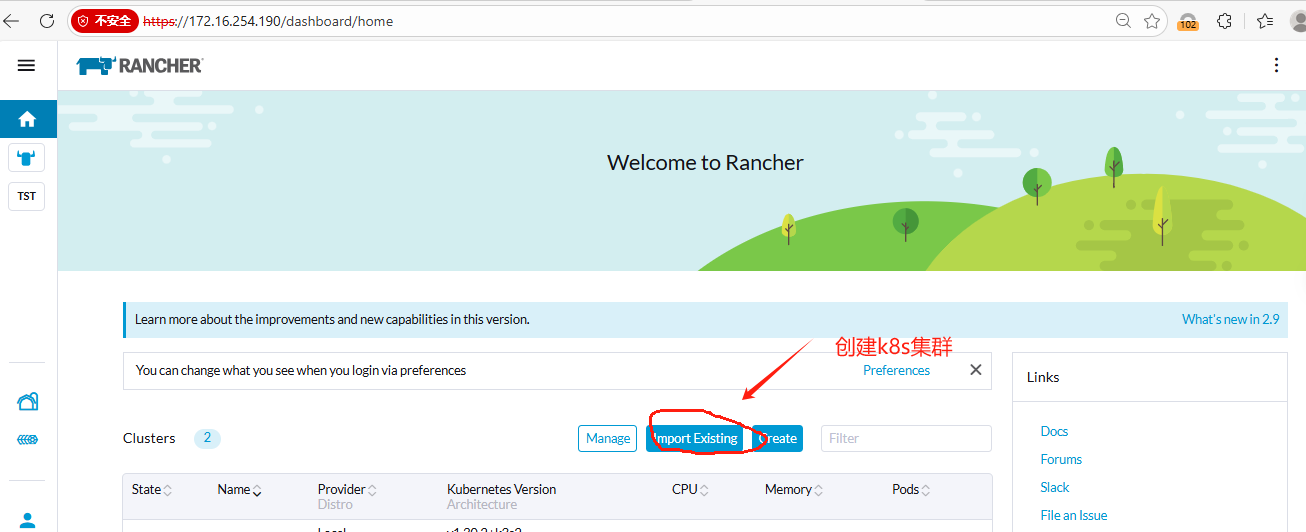Sort clusters by State column
Screen dimensions: 1306x532
pos(152,489)
